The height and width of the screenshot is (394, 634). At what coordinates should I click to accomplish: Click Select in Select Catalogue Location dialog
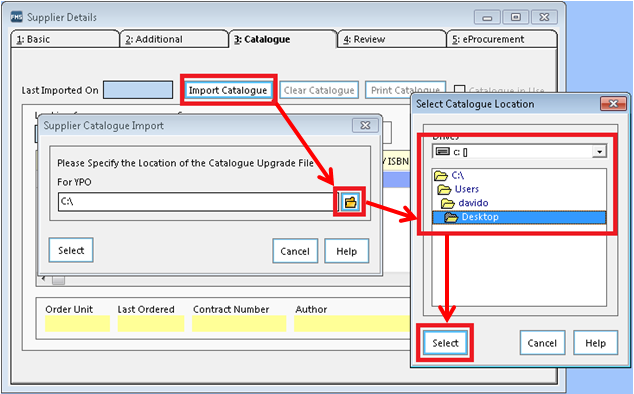pos(445,343)
